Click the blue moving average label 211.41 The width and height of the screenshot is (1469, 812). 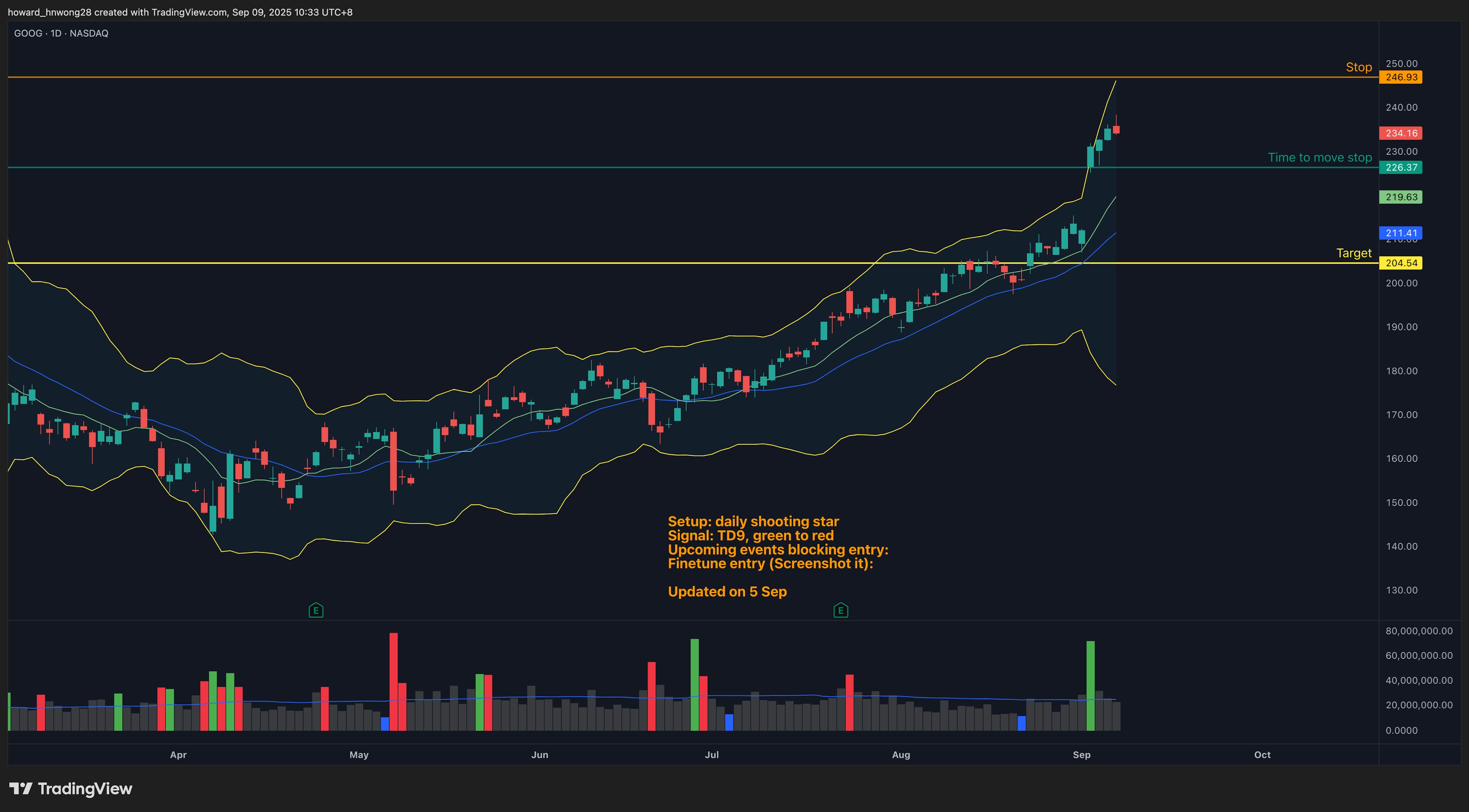[x=1401, y=233]
